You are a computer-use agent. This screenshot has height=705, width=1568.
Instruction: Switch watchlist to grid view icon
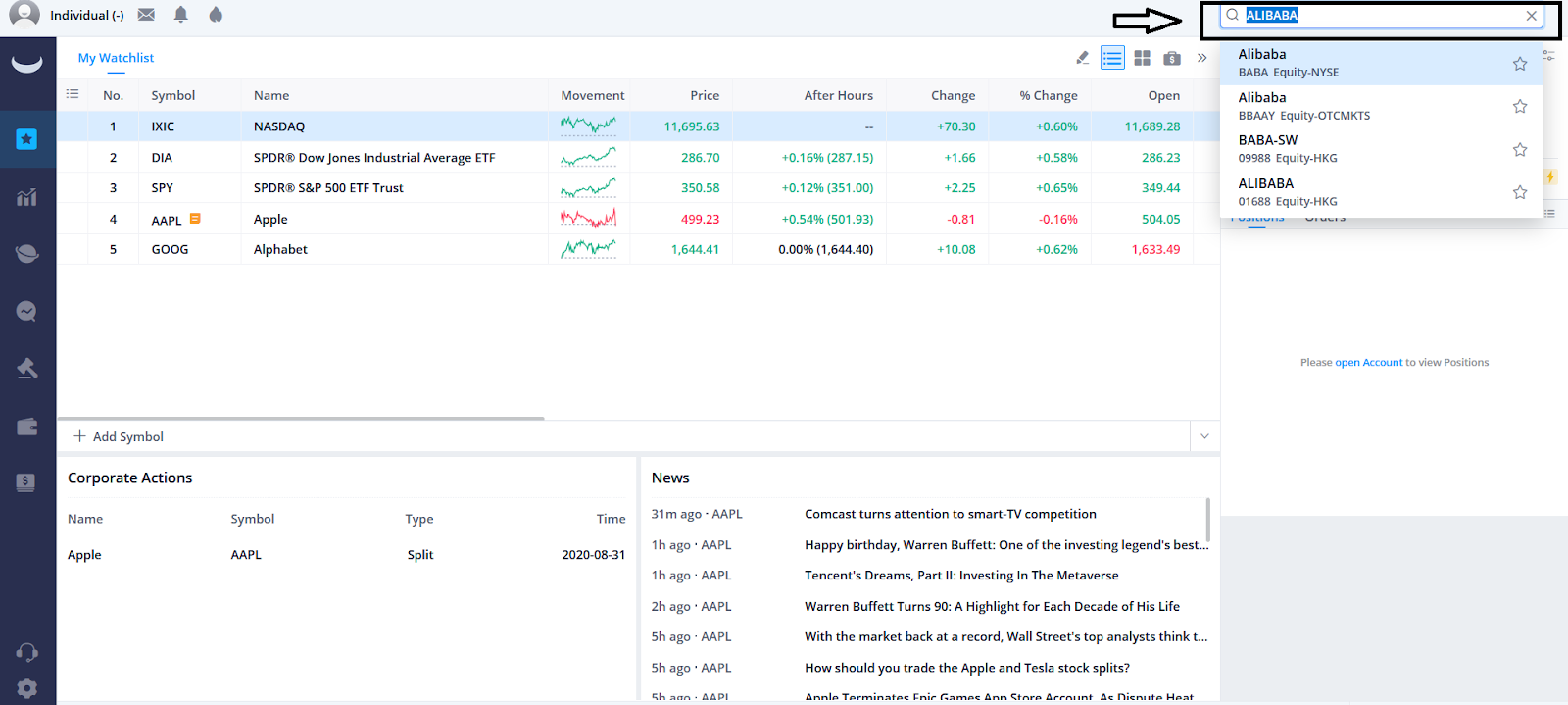click(x=1143, y=58)
